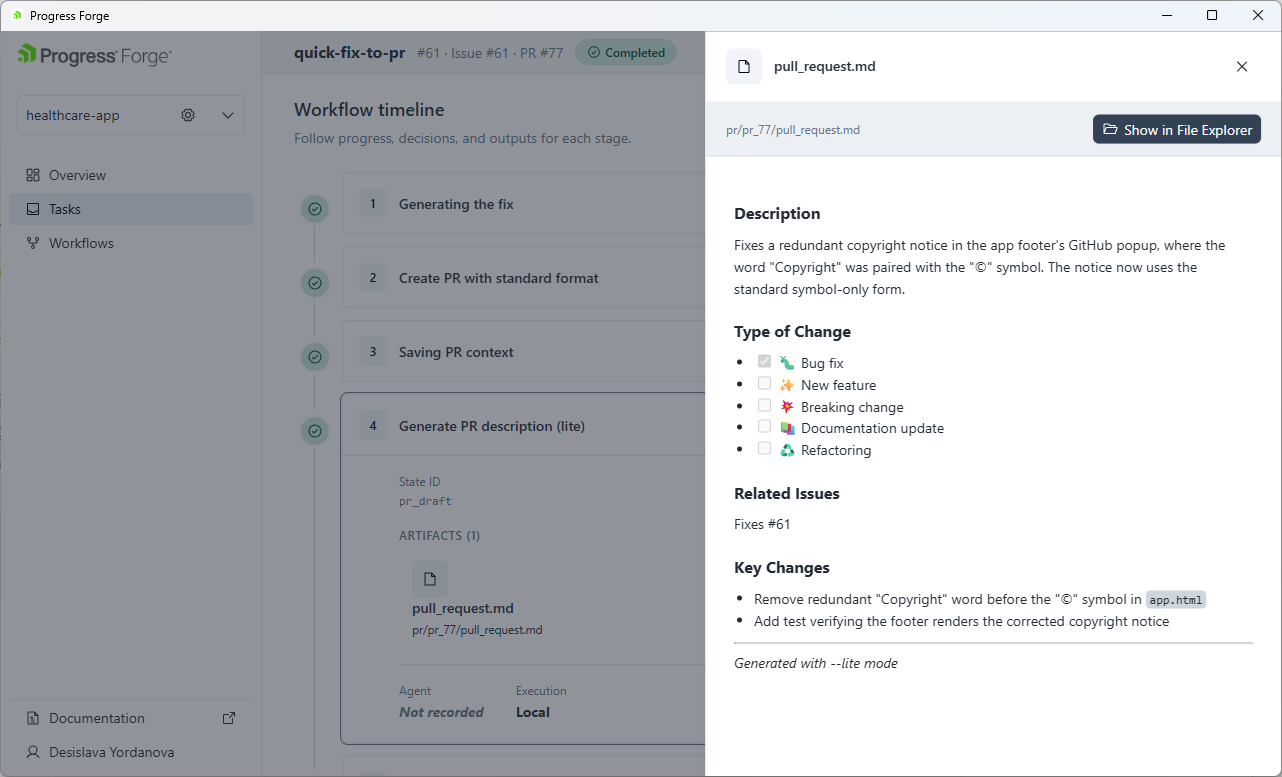
Task: Open healthcare-app settings gear
Action: [188, 115]
